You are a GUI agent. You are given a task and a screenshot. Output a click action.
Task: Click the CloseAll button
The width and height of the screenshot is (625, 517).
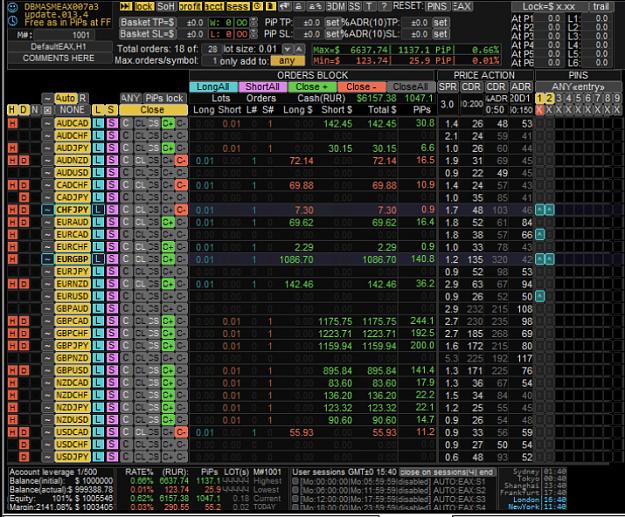coord(411,87)
